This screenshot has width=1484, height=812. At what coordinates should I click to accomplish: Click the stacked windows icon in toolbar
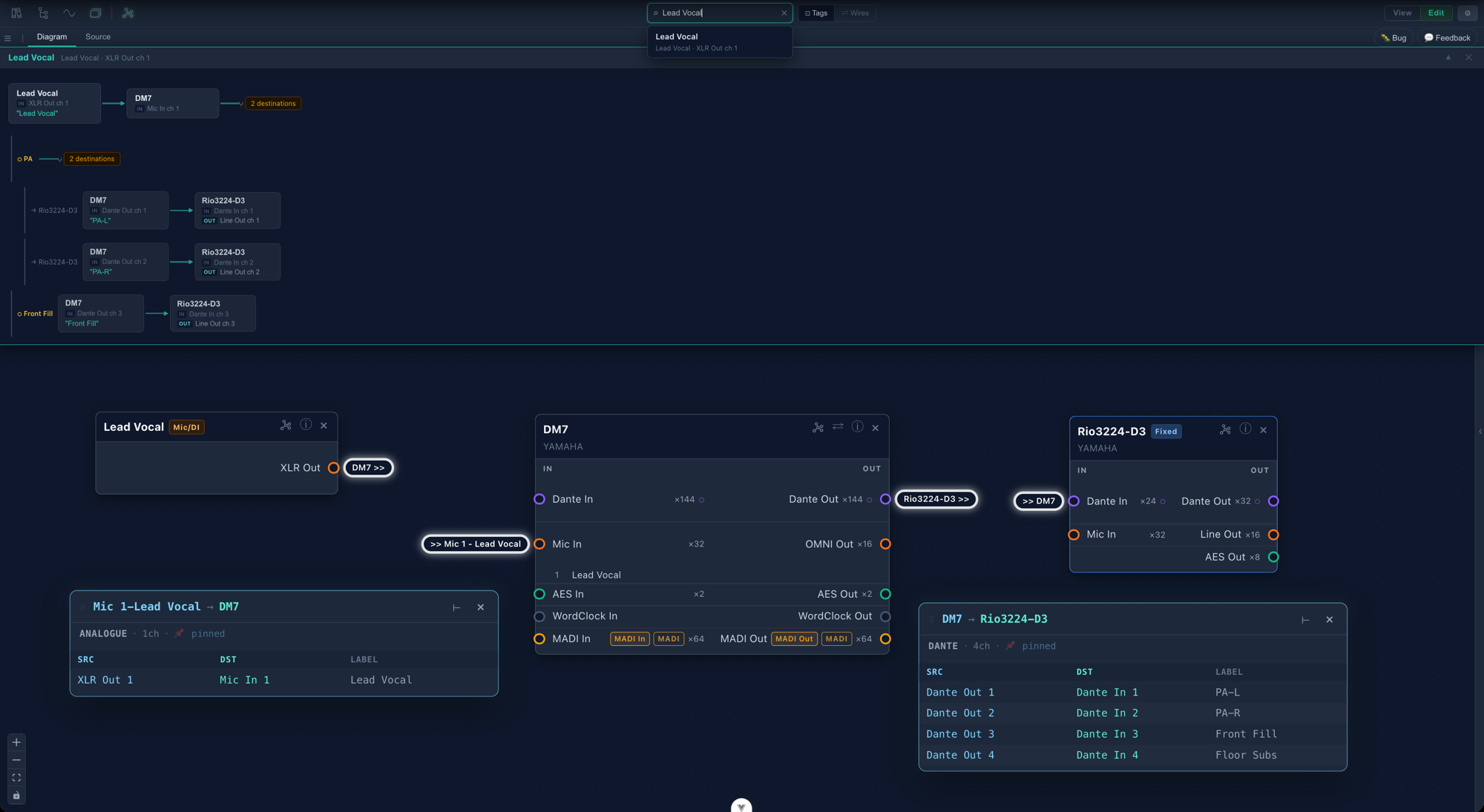tap(96, 13)
